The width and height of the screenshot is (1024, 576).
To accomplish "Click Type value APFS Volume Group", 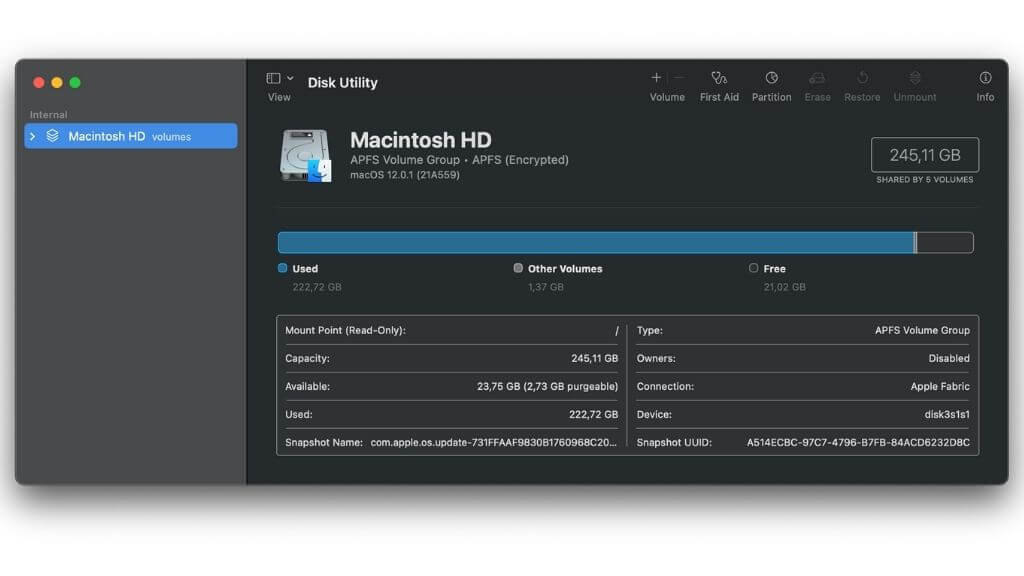I will click(x=922, y=330).
